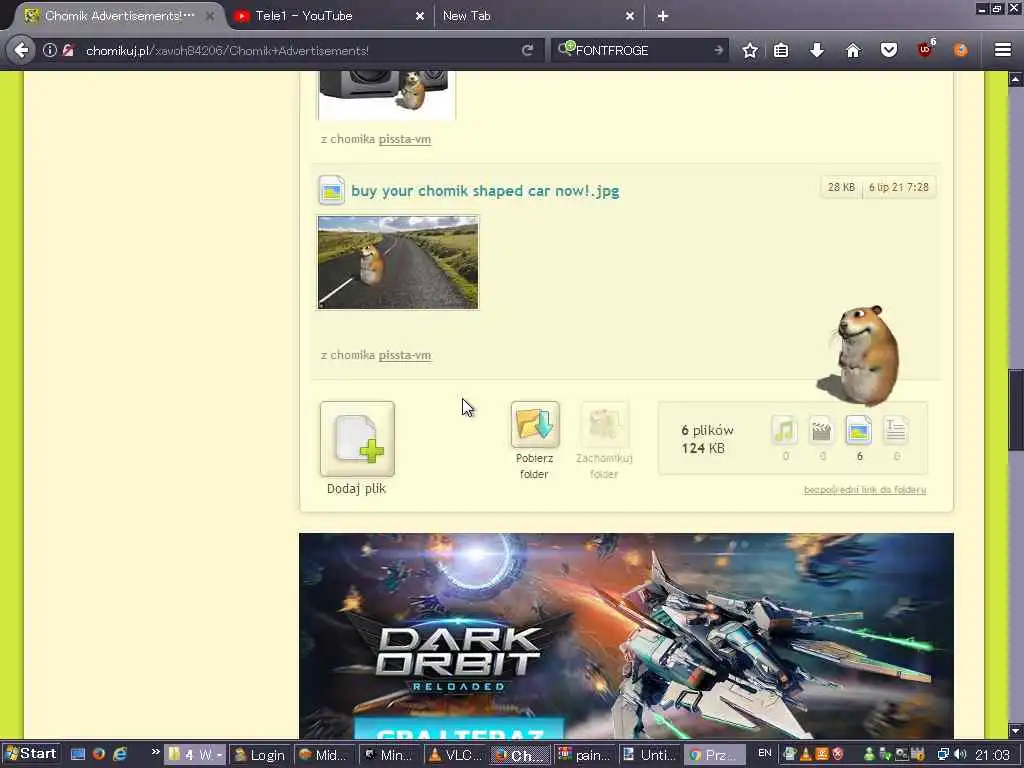Open the VLC taskbar button
Viewport: 1024px width, 768px height.
click(x=455, y=755)
